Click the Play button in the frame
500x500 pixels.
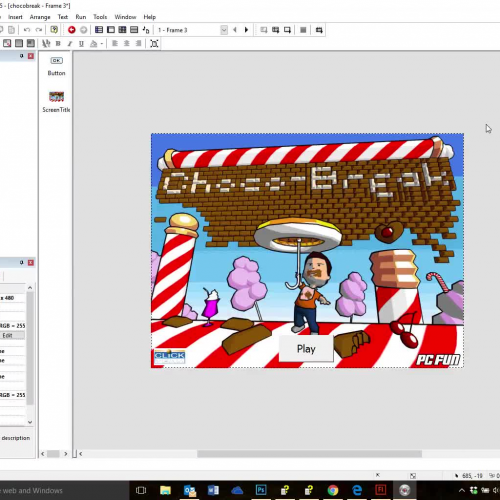(306, 349)
